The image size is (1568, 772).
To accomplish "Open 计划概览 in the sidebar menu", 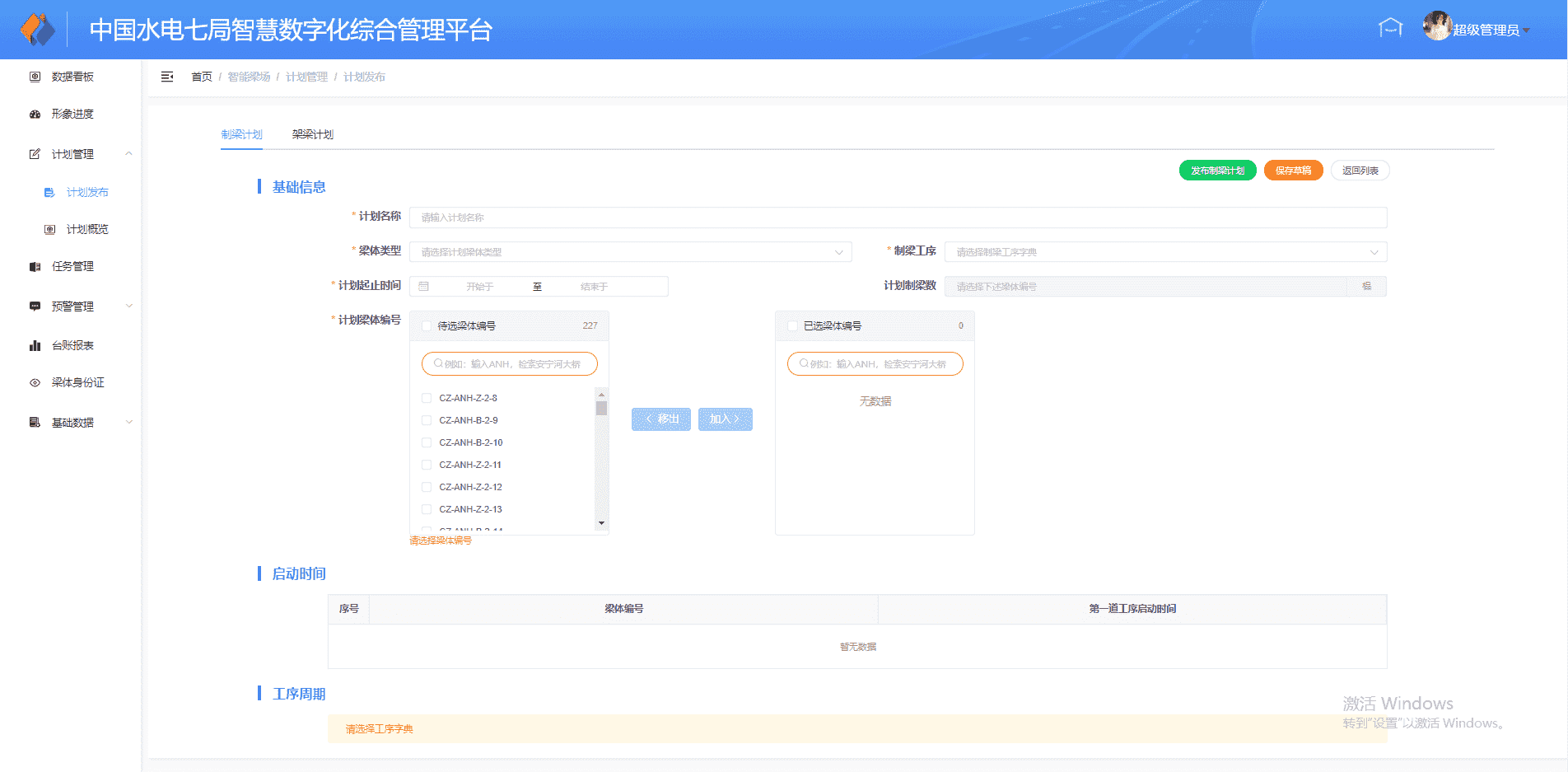I will click(87, 230).
